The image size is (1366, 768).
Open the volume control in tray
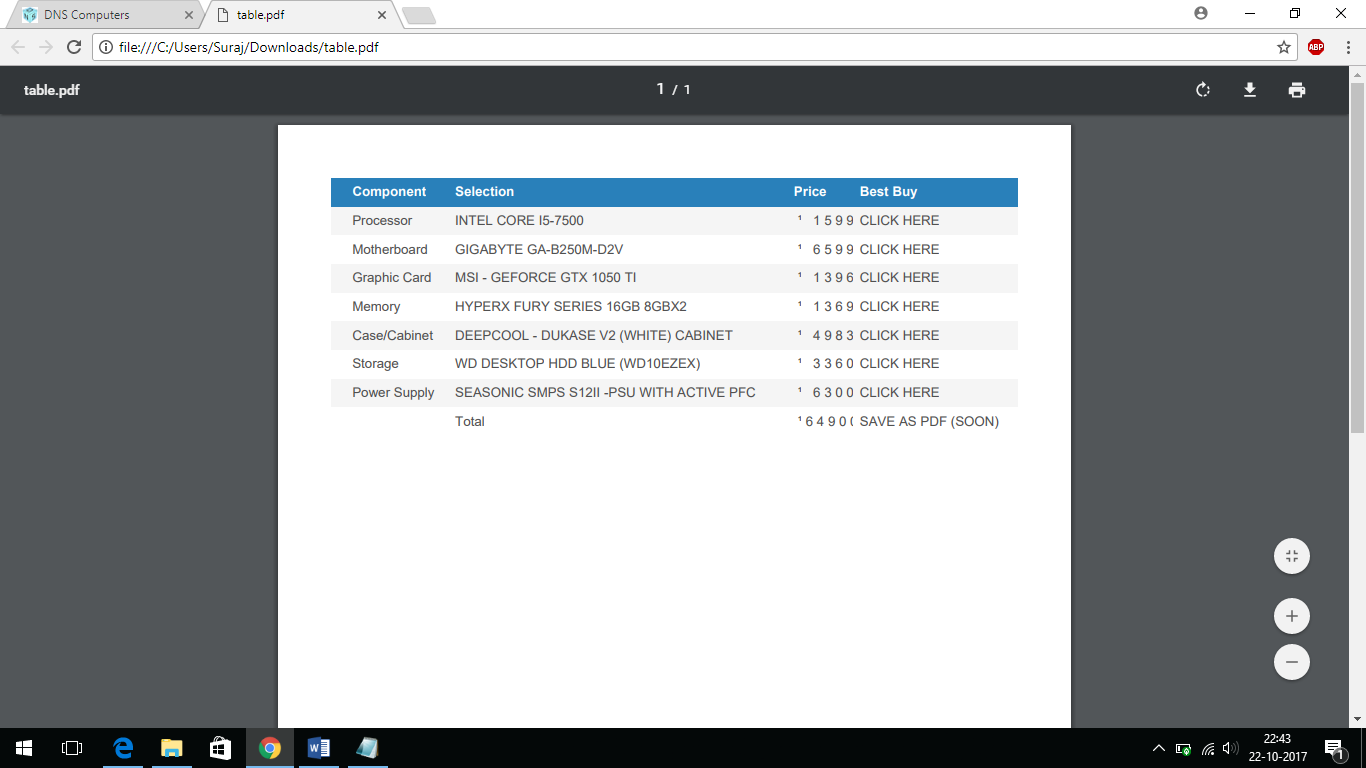[1231, 748]
